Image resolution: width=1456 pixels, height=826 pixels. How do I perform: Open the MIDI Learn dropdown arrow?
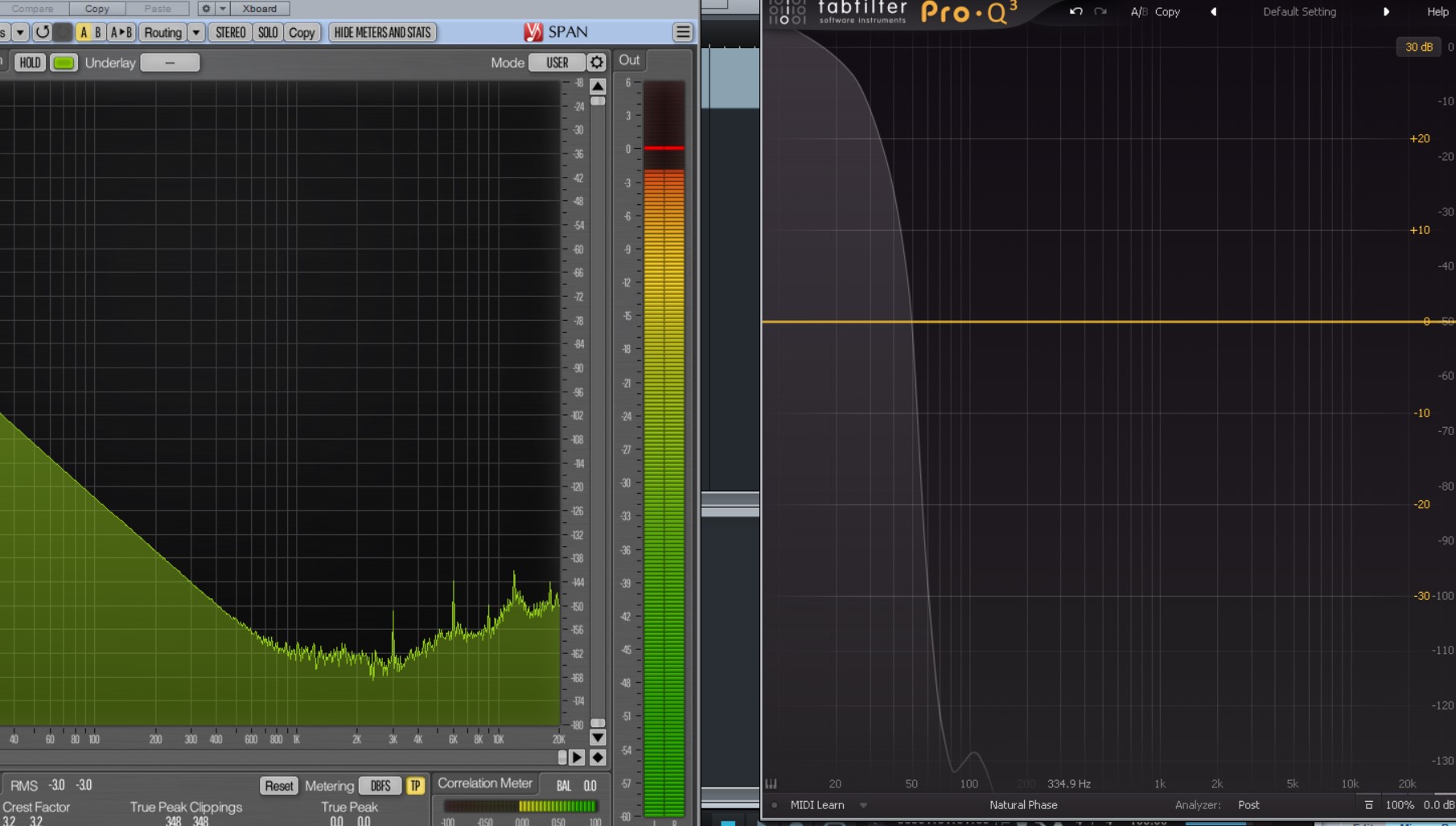(863, 804)
